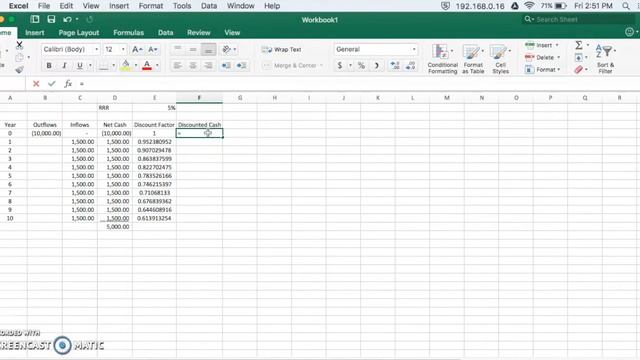Screen dimensions: 640x360
Task: Click the Search Sheet field
Action: click(x=578, y=19)
